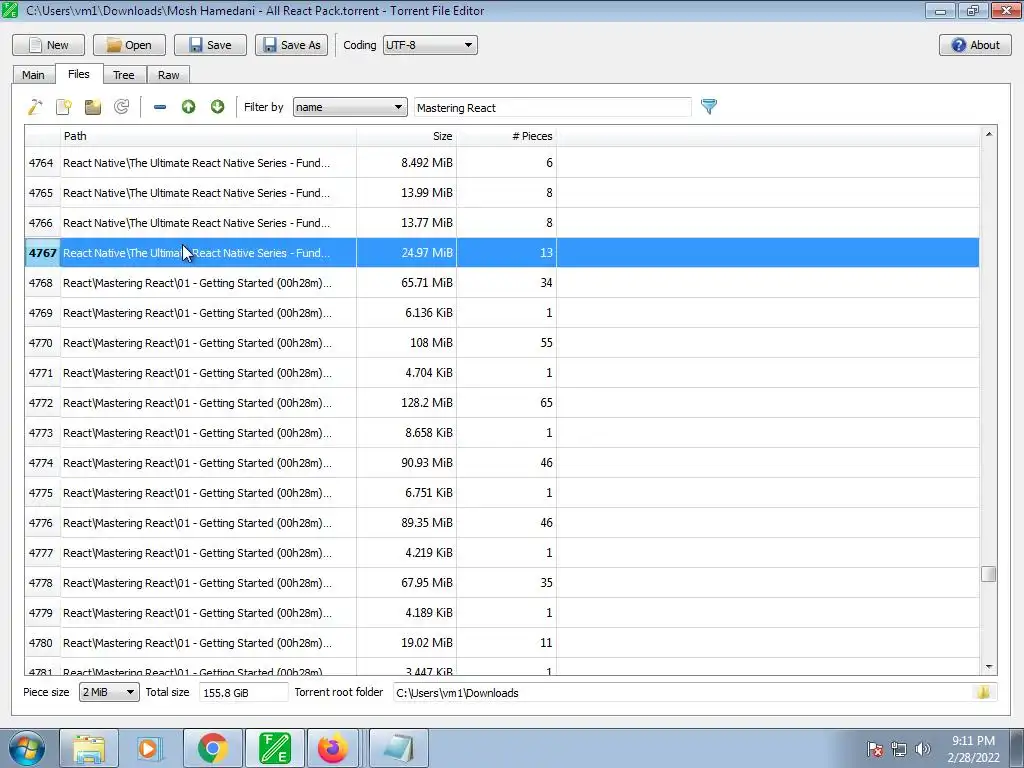Click the filter text field 'Mastering React'

pos(552,108)
